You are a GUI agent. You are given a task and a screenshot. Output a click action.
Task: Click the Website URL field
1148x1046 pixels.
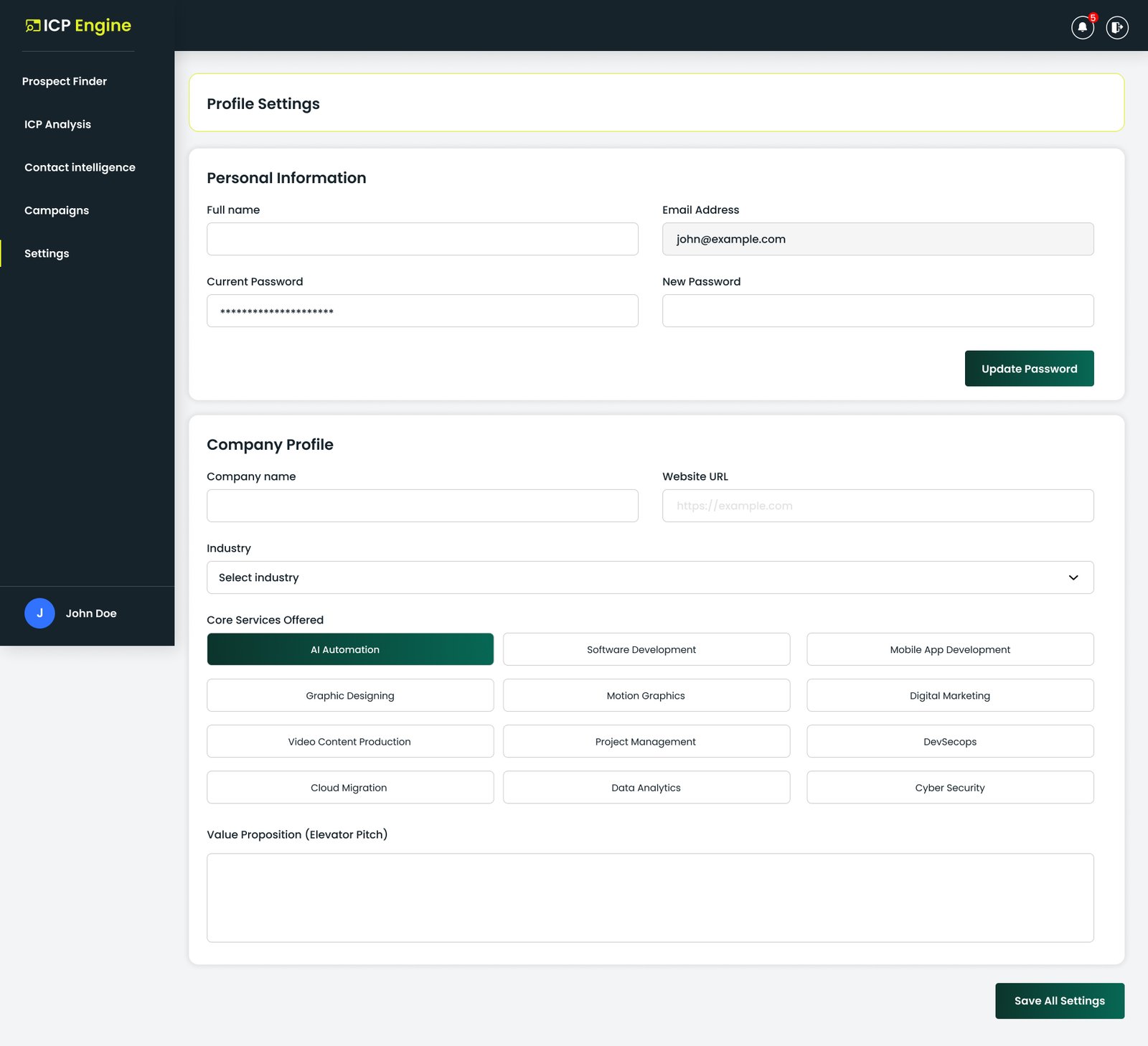coord(878,506)
